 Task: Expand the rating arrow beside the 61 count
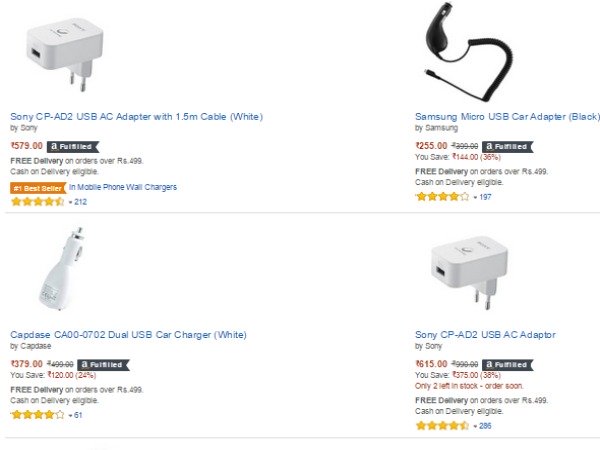click(69, 415)
